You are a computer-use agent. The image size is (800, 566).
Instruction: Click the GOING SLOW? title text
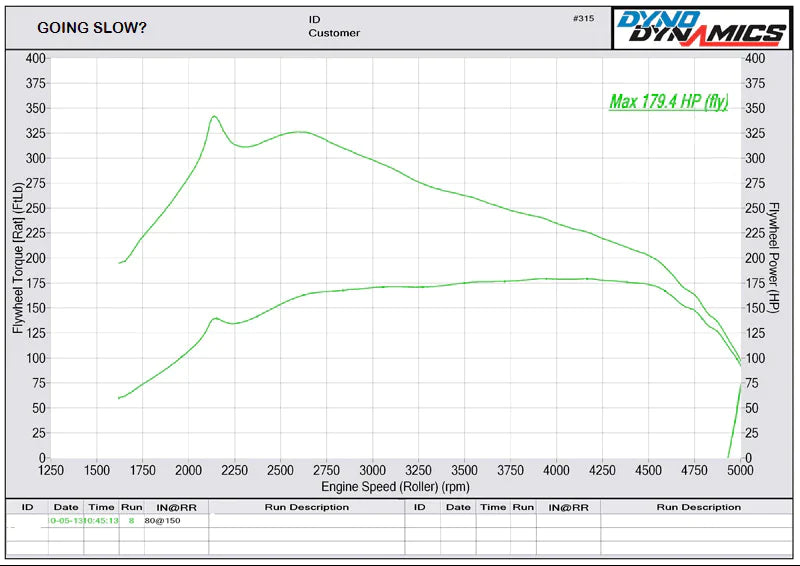point(91,28)
